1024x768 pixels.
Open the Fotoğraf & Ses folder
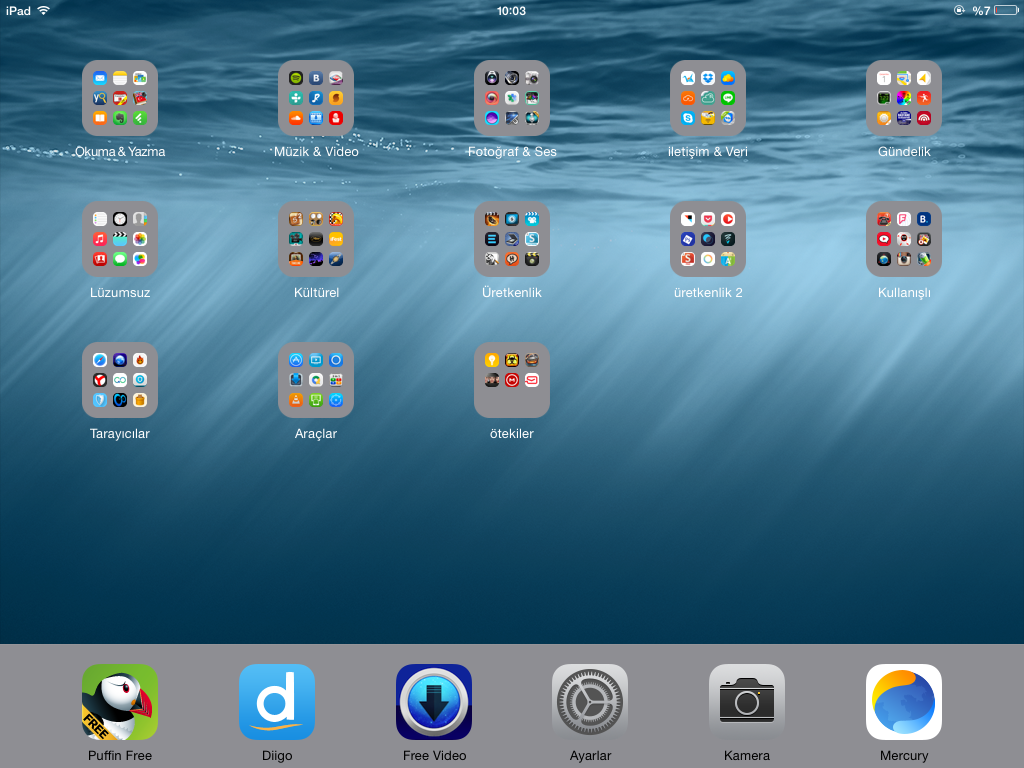pyautogui.click(x=512, y=98)
